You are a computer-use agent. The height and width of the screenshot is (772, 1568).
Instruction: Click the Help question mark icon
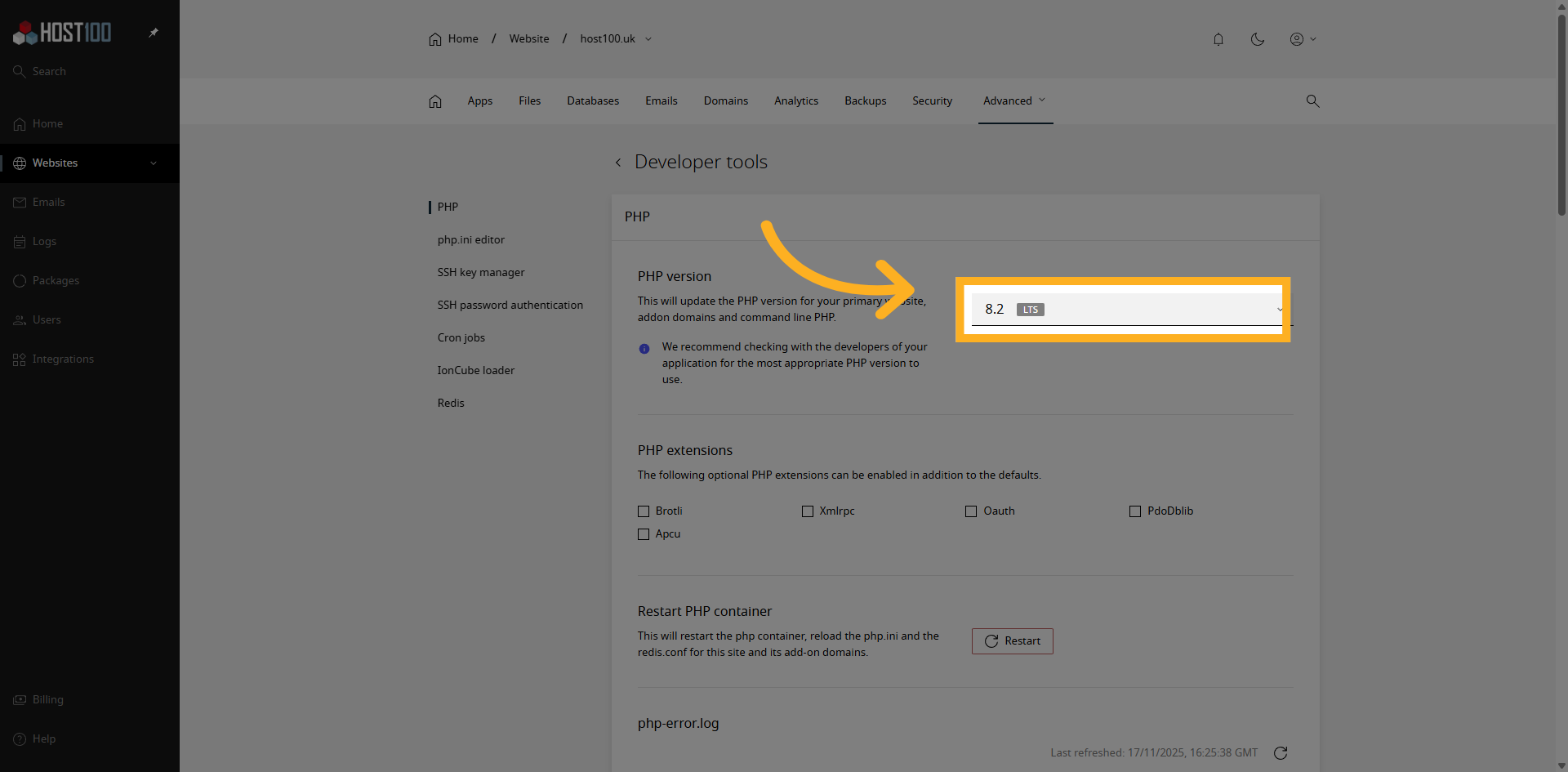(x=20, y=739)
